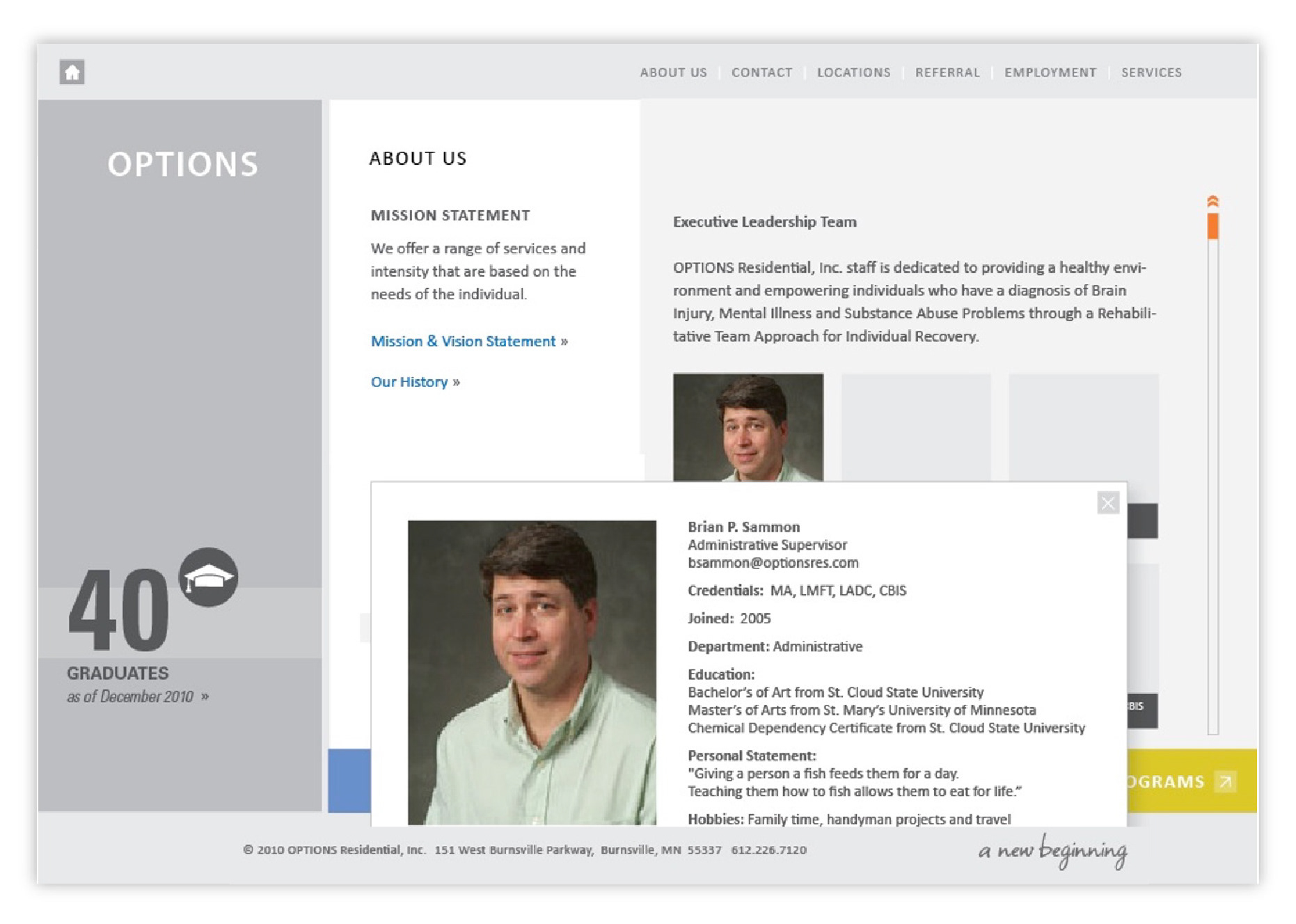Click the scroll-up arrows above the scrollbar

(1212, 201)
